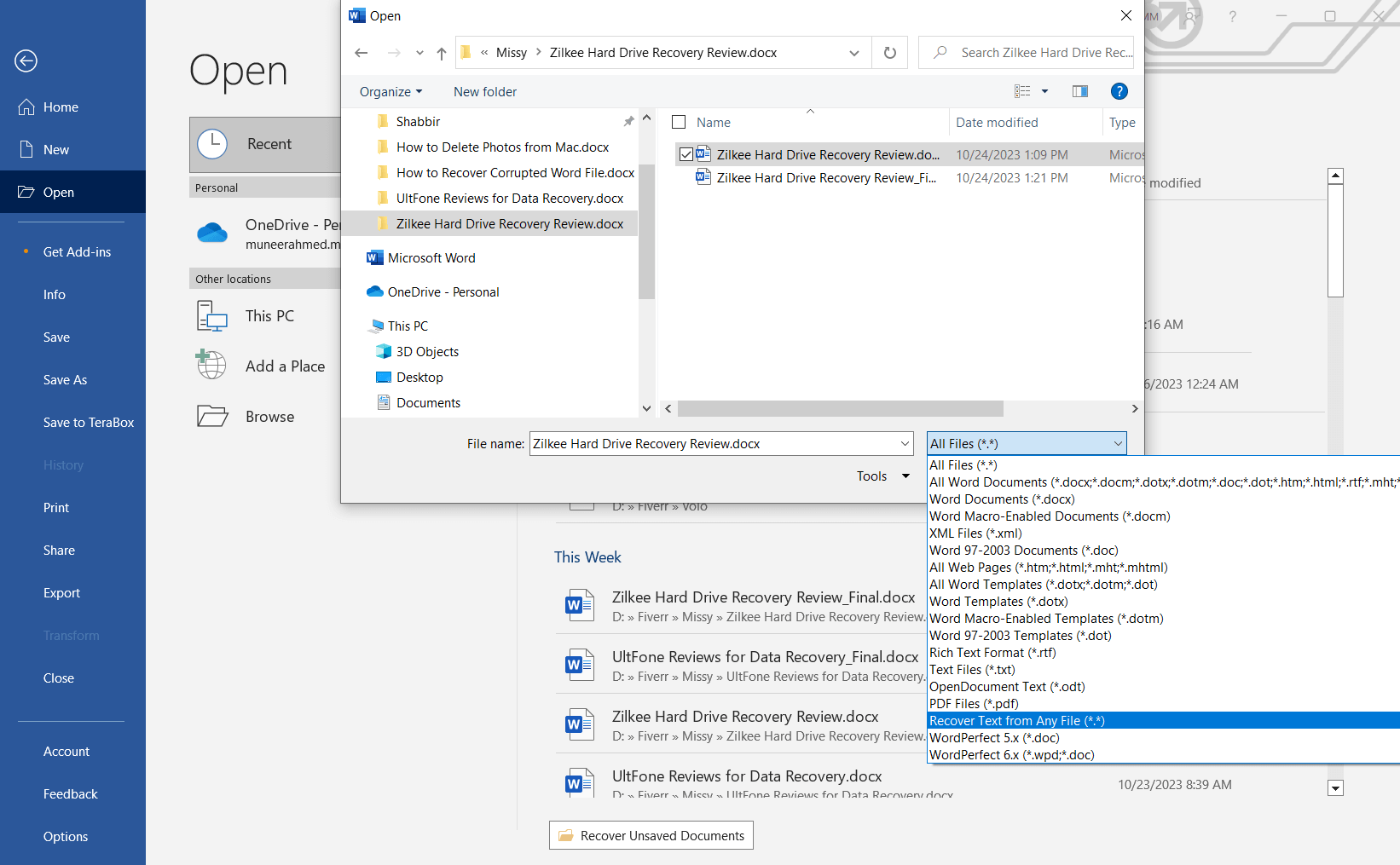The image size is (1400, 865).
Task: Open the Help question mark icon
Action: point(1119,91)
